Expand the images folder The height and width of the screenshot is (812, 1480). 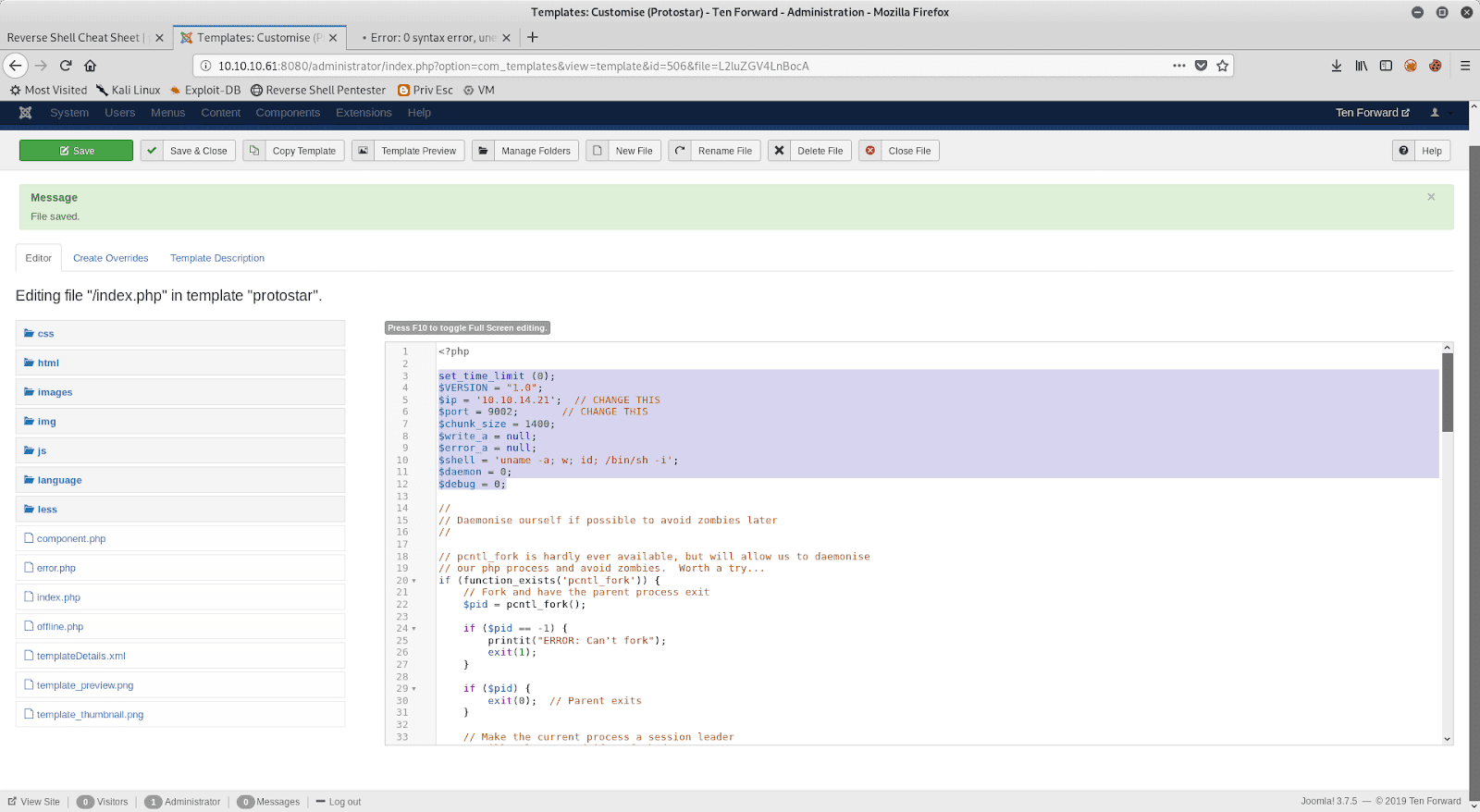[180, 392]
